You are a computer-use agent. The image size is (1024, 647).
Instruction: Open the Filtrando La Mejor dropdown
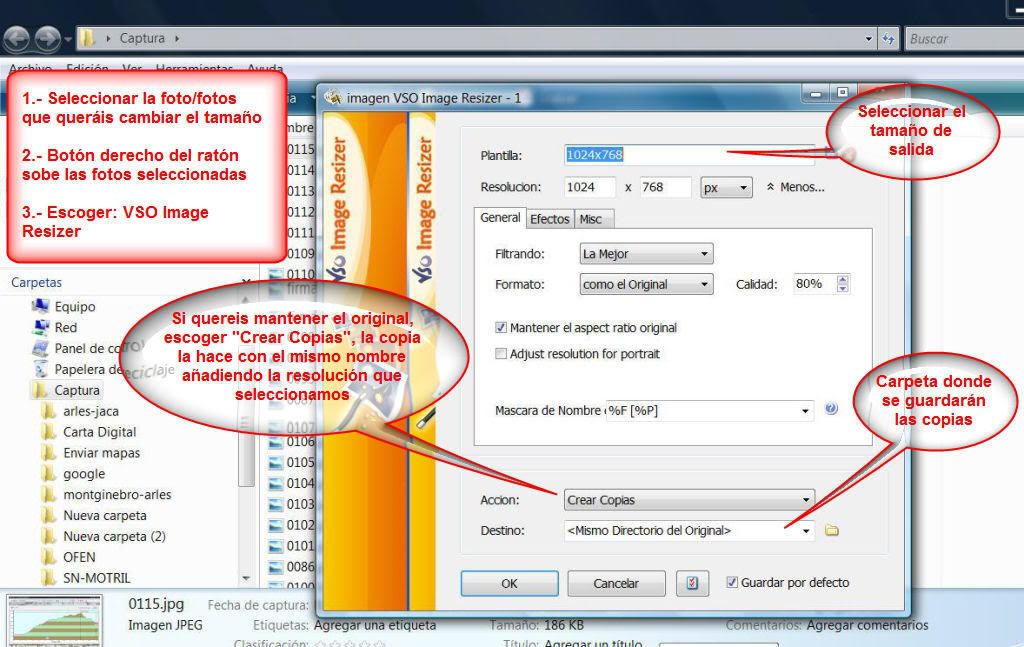646,254
